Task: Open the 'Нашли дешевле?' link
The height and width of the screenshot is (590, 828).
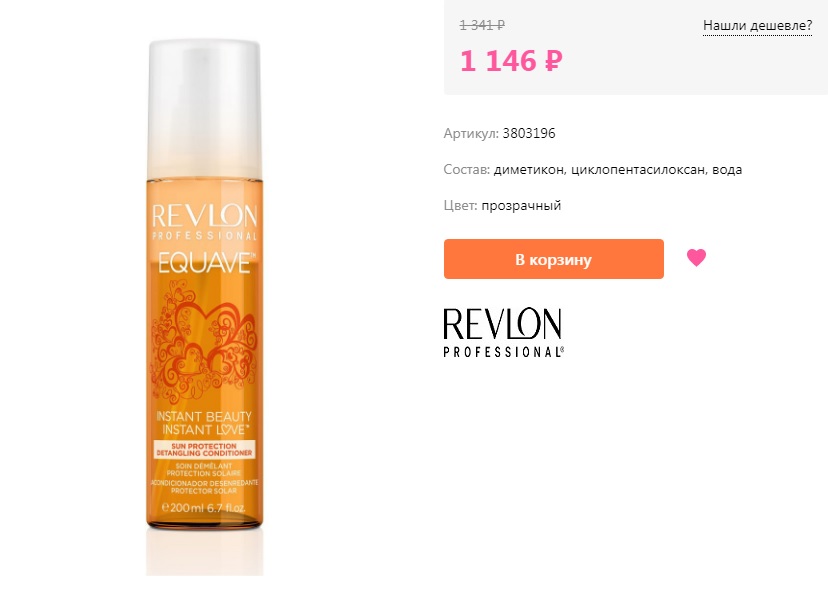Action: (x=757, y=25)
